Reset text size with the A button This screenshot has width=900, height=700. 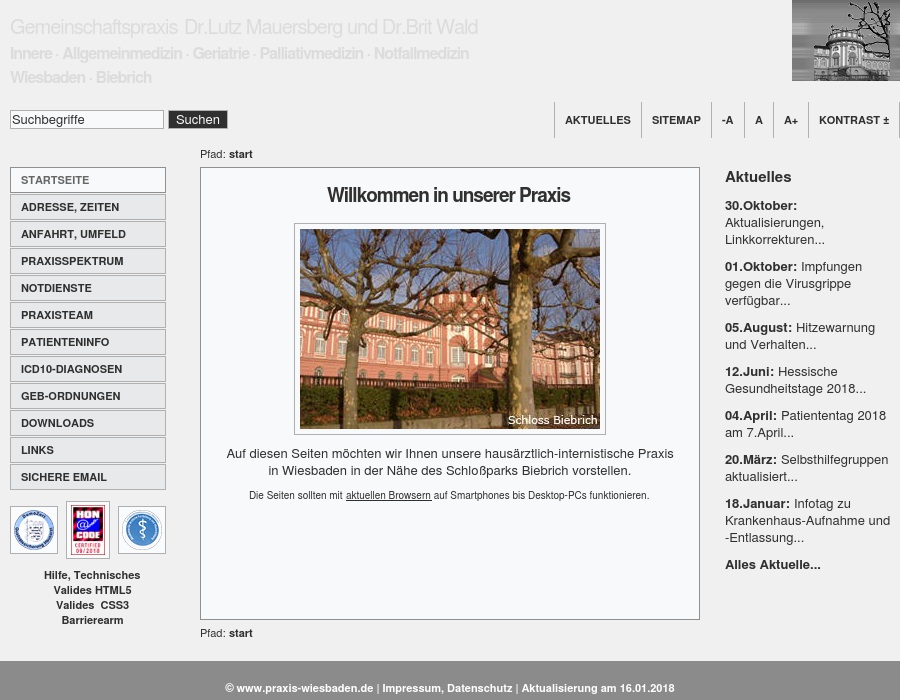click(759, 120)
